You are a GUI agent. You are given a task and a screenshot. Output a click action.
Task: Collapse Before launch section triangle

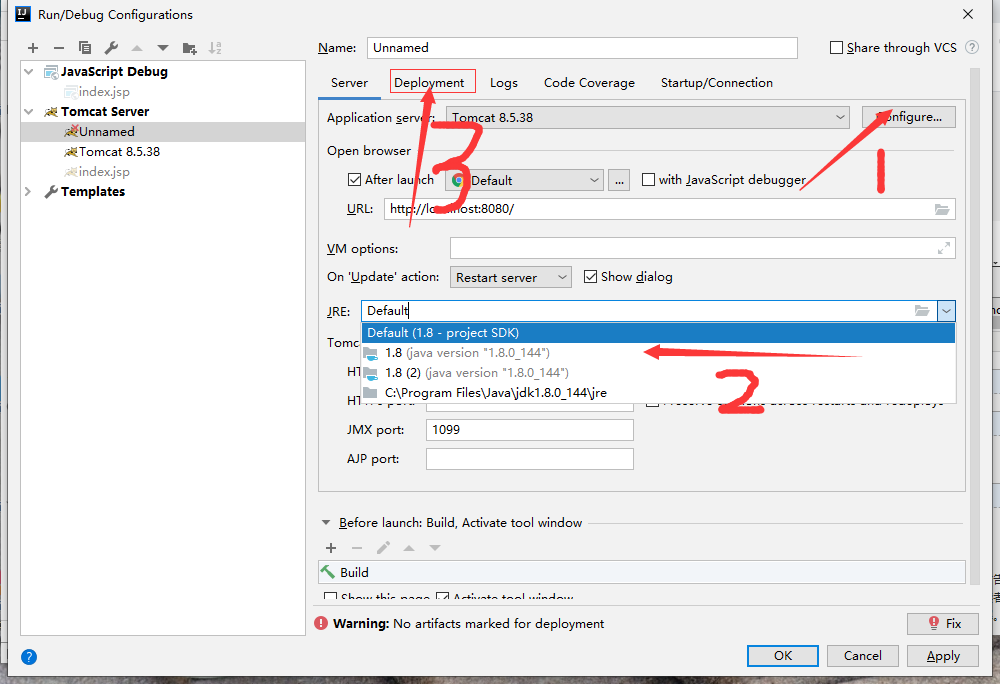coord(326,523)
